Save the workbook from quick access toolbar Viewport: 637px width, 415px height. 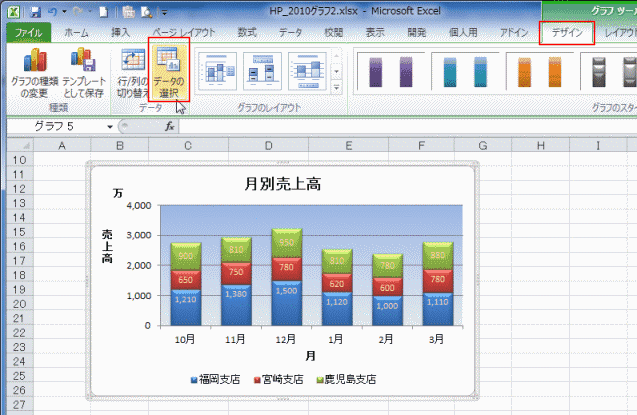coord(36,12)
